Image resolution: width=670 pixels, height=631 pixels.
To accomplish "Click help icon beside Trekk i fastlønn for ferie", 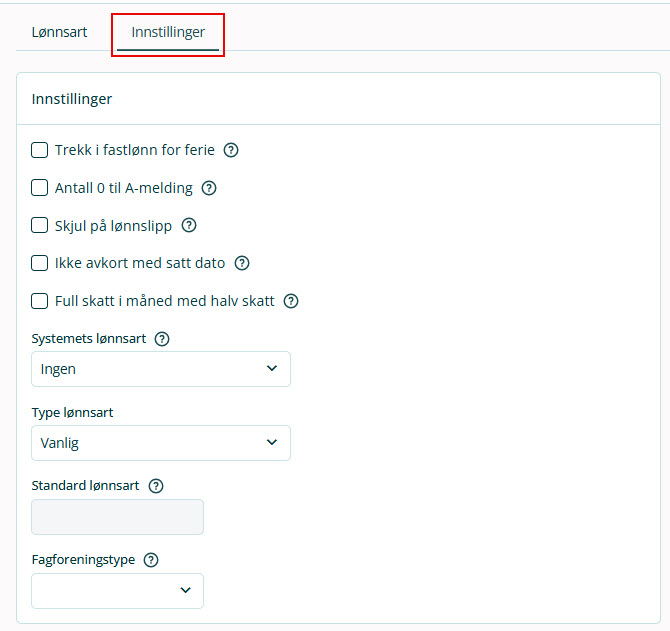I will tap(231, 151).
